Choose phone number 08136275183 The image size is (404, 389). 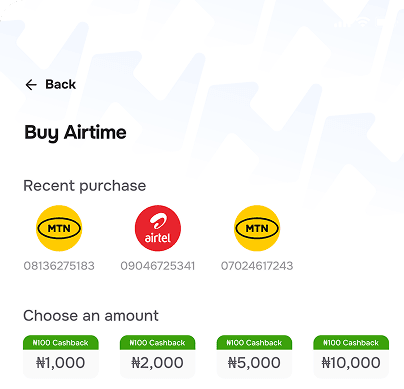(59, 266)
